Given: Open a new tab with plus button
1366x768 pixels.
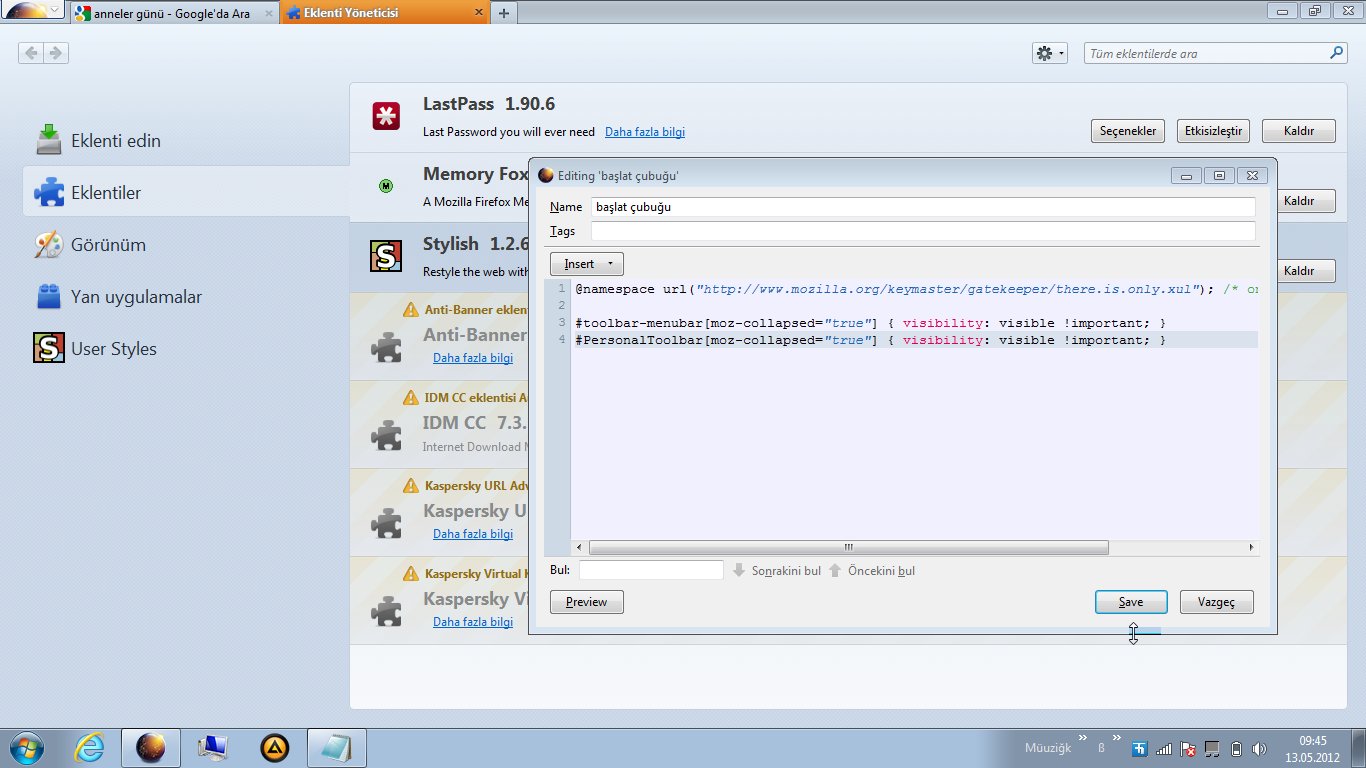Looking at the screenshot, I should (x=504, y=13).
